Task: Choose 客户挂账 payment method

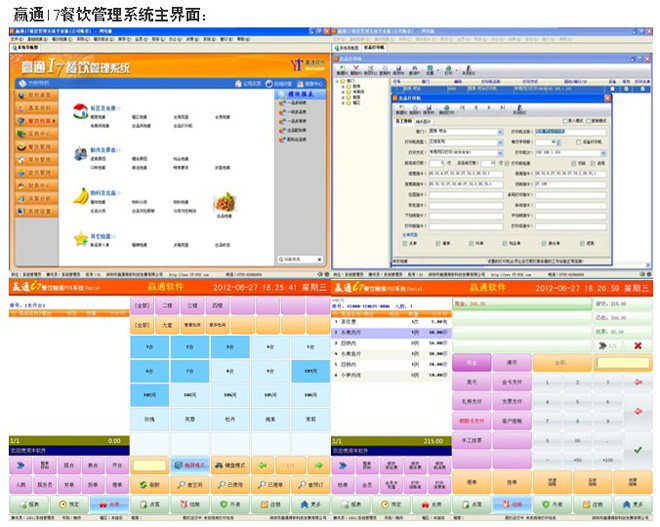Action: pyautogui.click(x=512, y=421)
